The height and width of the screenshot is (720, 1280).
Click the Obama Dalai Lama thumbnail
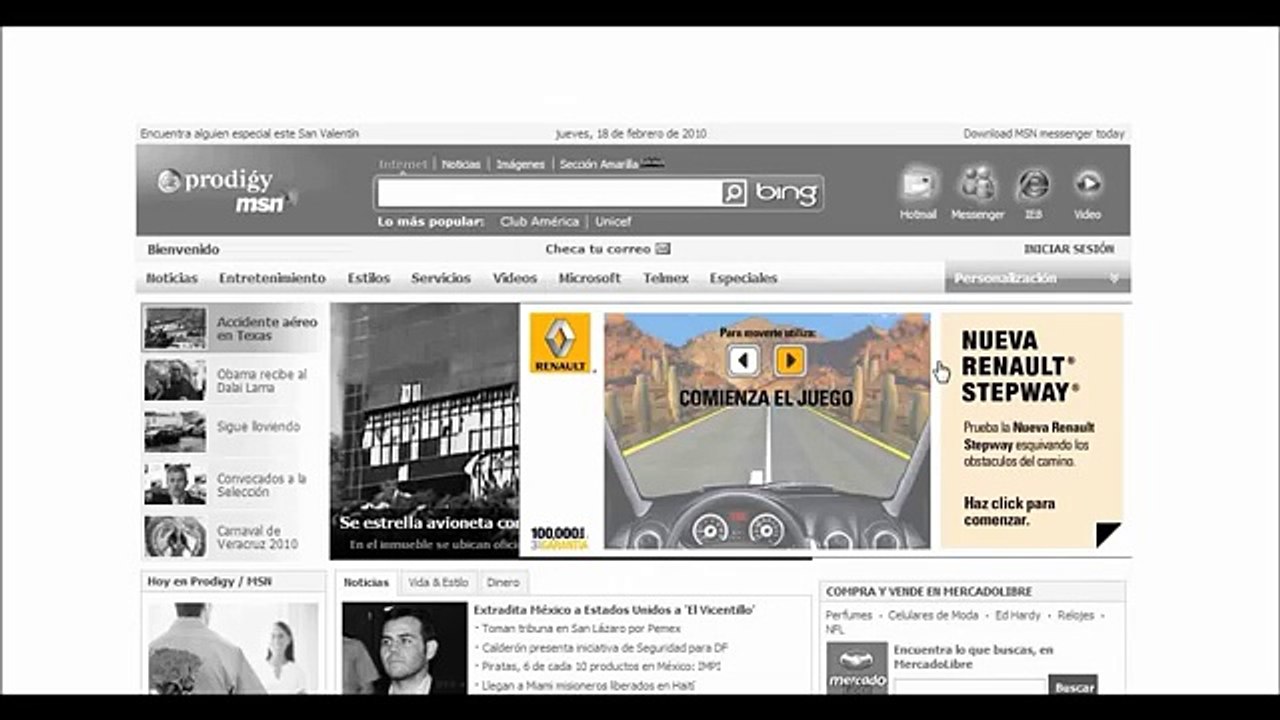(175, 380)
